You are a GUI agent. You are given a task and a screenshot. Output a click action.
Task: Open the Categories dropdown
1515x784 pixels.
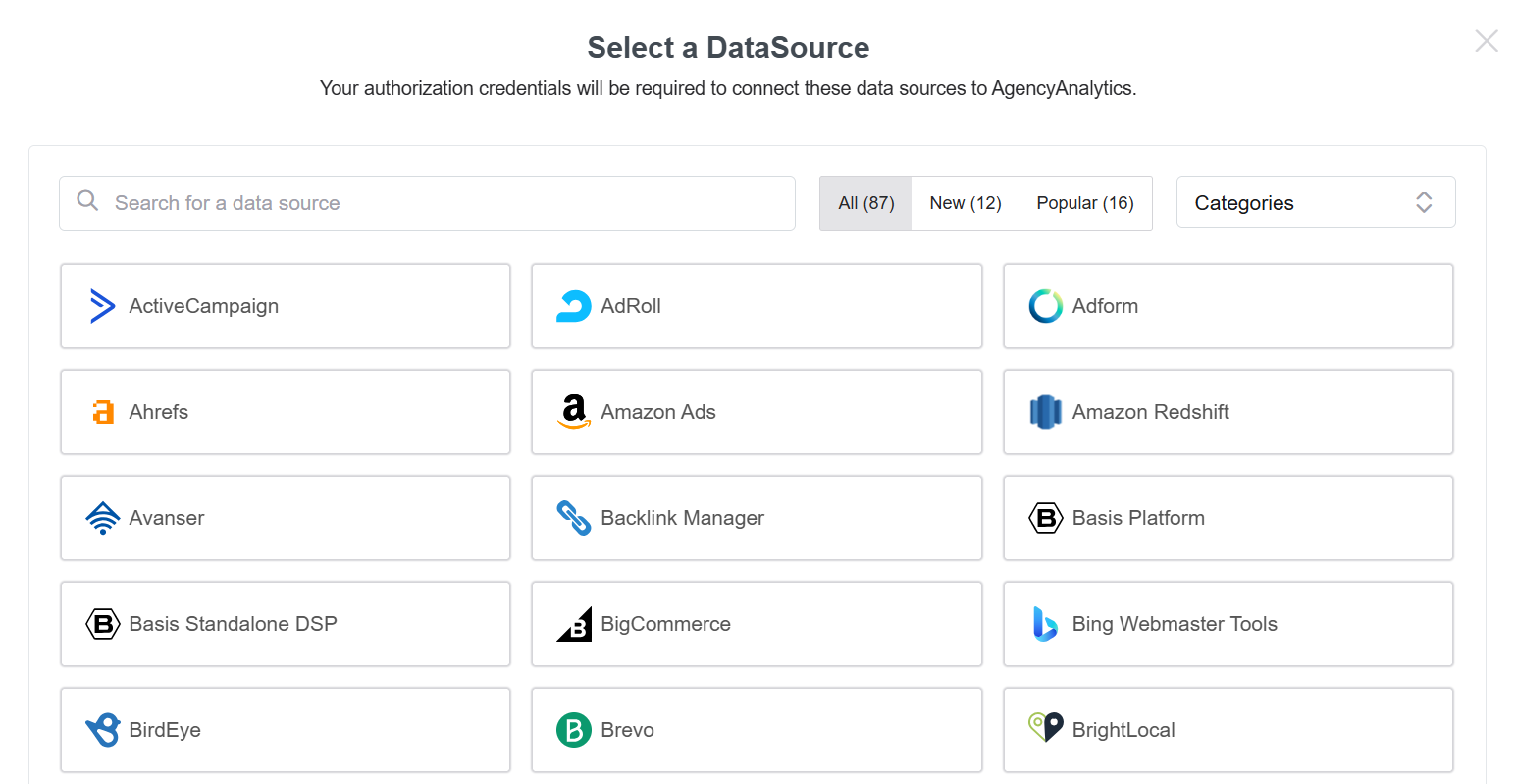coord(1316,202)
